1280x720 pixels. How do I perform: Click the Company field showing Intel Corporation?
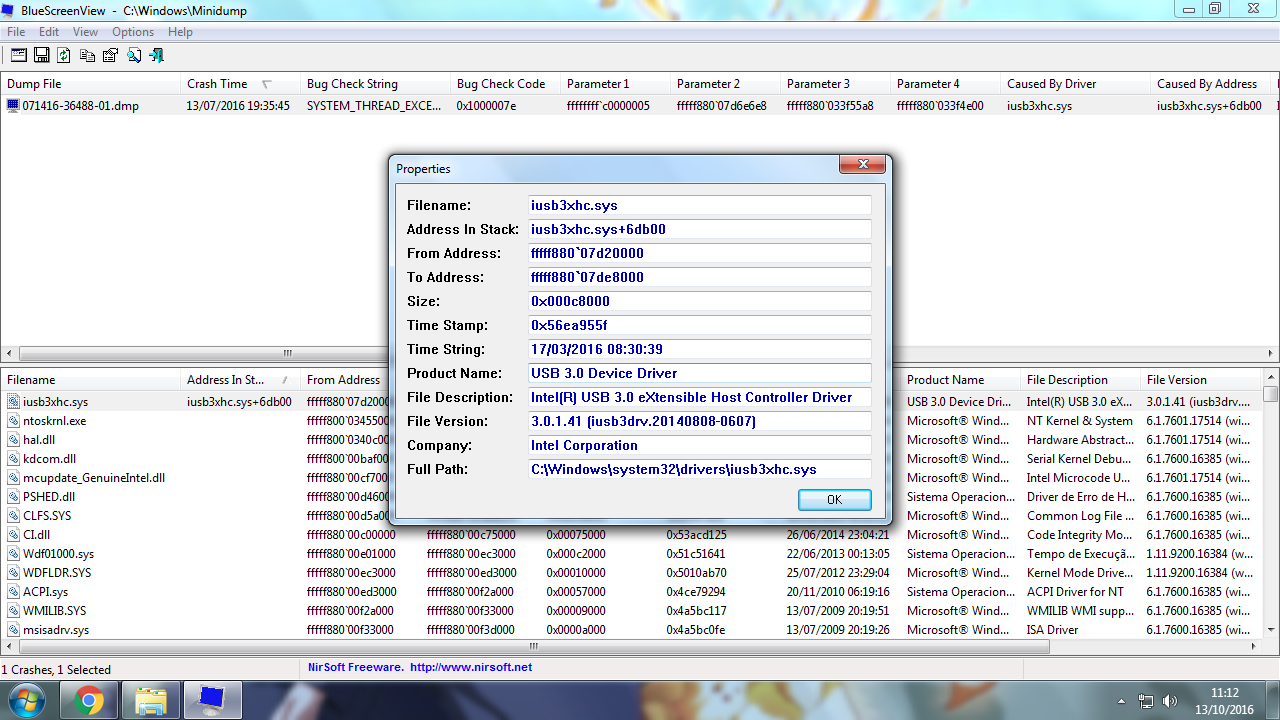coord(700,445)
